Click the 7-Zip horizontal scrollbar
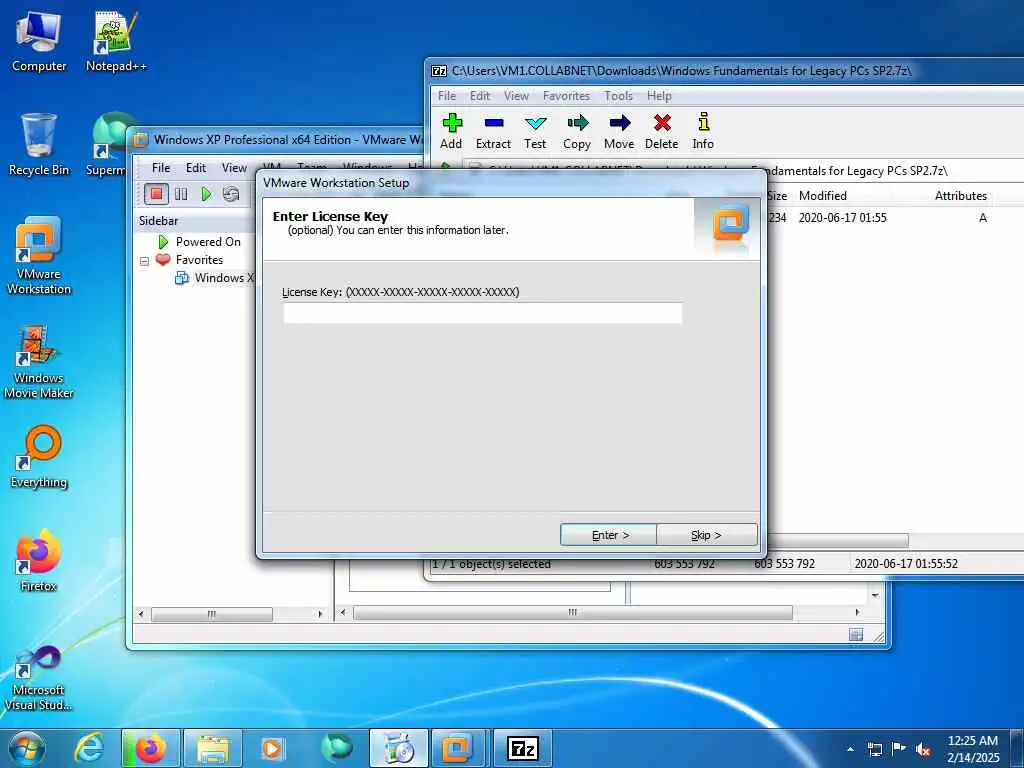This screenshot has width=1024, height=768. [838, 541]
